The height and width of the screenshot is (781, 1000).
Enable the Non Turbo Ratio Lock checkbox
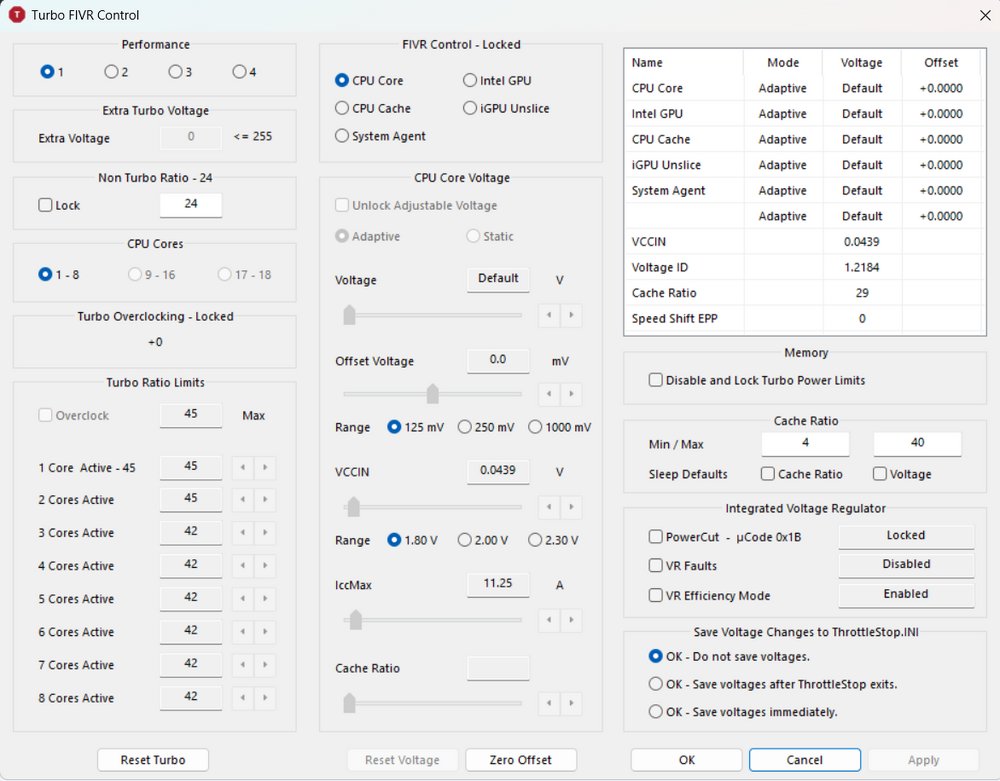click(45, 206)
